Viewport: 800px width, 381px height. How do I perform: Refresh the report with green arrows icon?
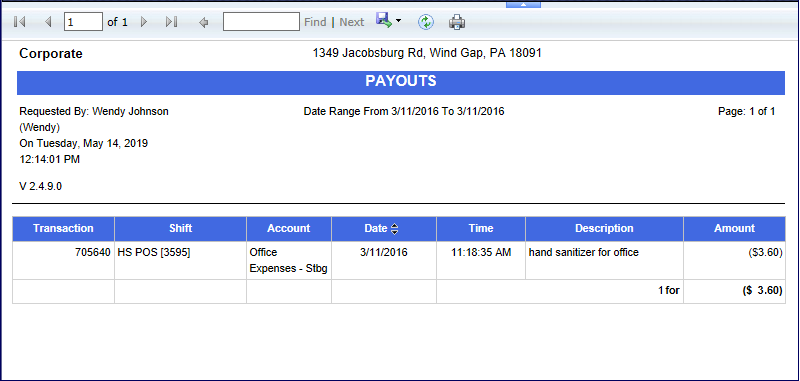point(426,22)
